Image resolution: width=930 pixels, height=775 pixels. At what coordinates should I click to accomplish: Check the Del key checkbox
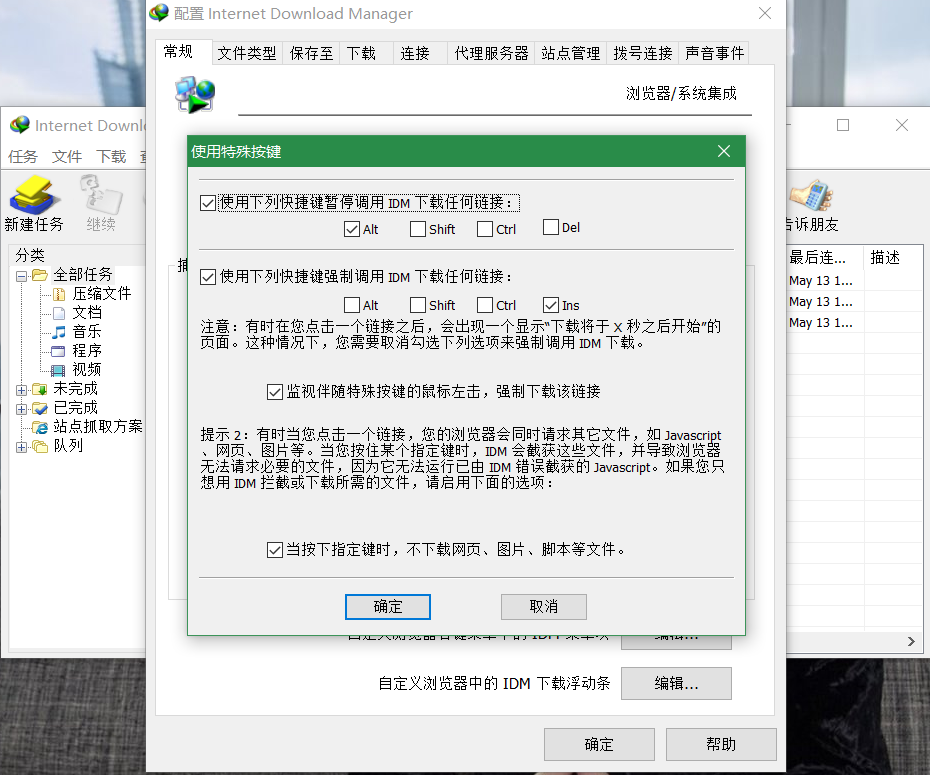551,227
